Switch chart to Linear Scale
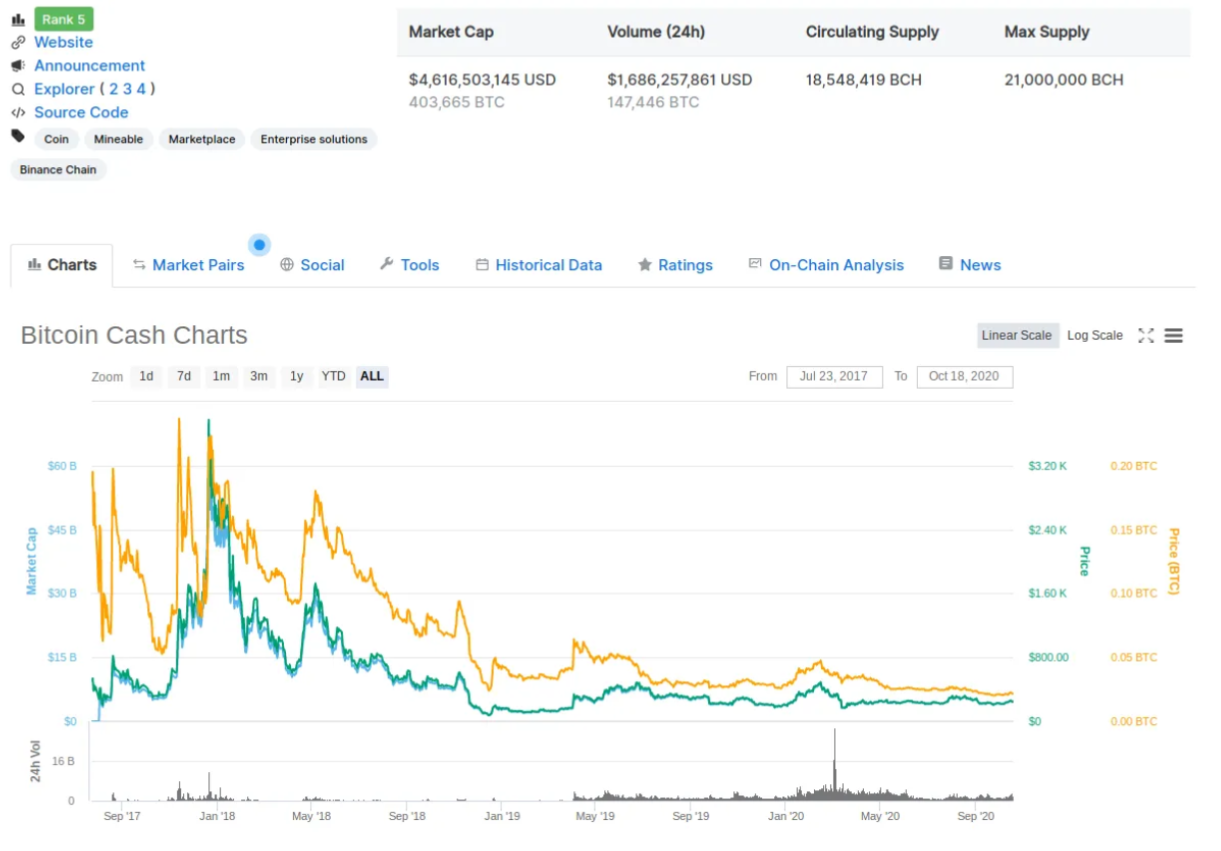1221x851 pixels. coord(1017,336)
